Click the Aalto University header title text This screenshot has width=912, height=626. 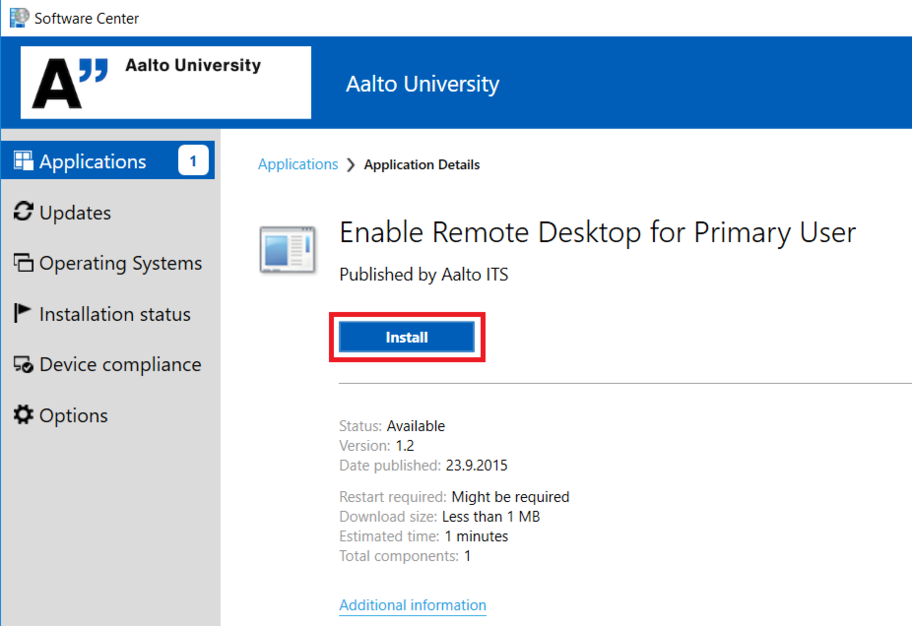422,84
